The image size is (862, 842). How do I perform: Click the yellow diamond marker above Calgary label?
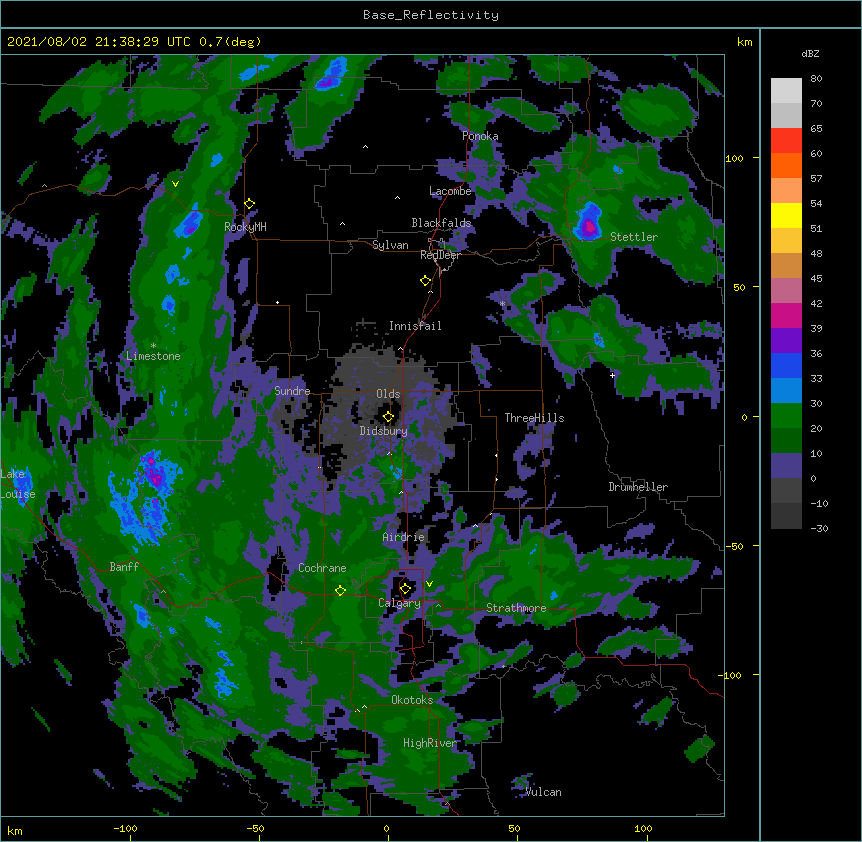(405, 589)
